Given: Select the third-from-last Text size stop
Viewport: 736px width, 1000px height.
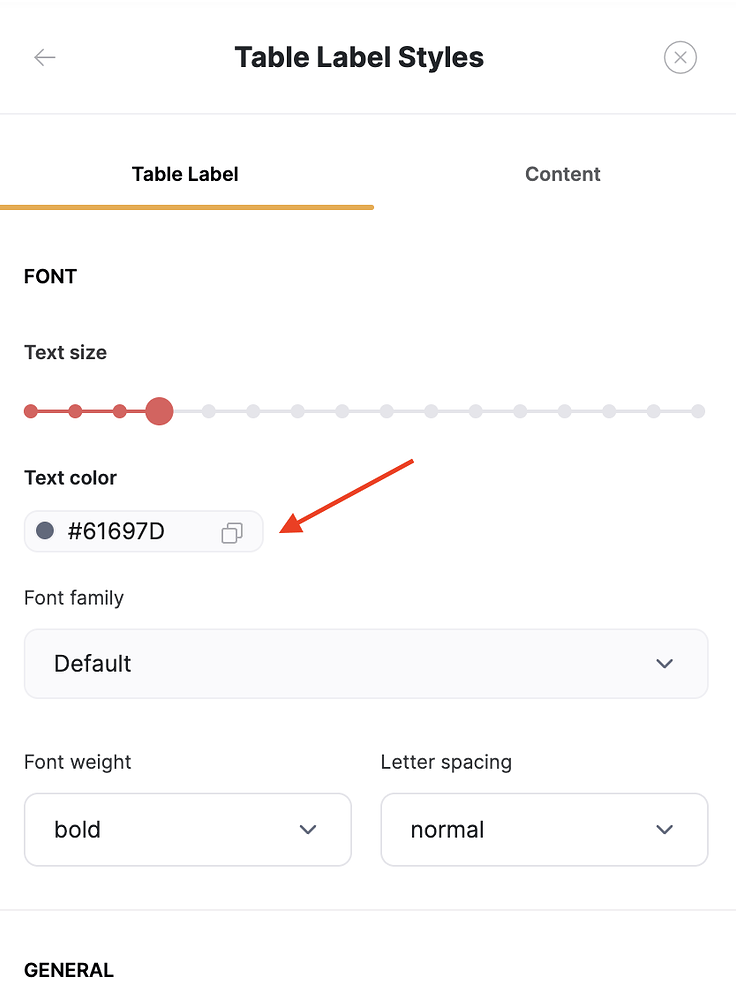Looking at the screenshot, I should click(609, 411).
